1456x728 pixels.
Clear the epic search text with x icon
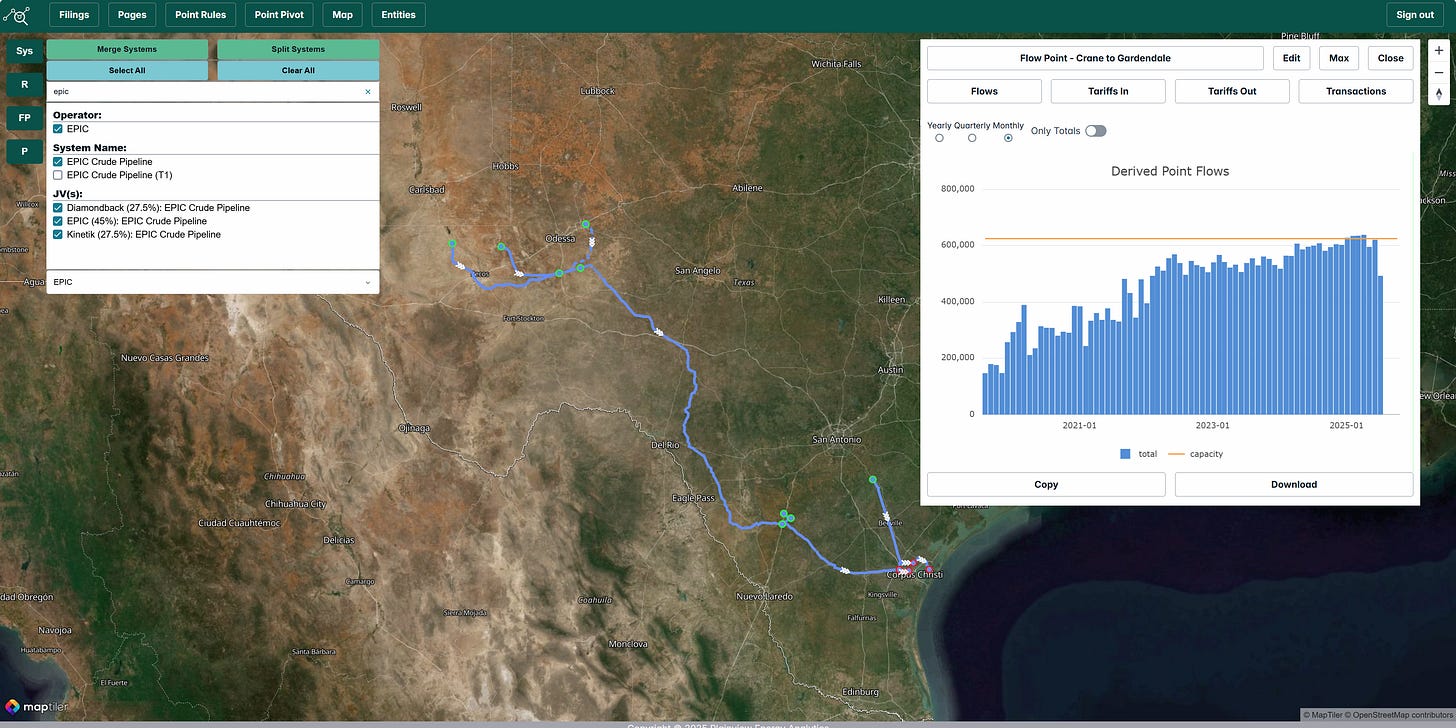click(x=367, y=91)
